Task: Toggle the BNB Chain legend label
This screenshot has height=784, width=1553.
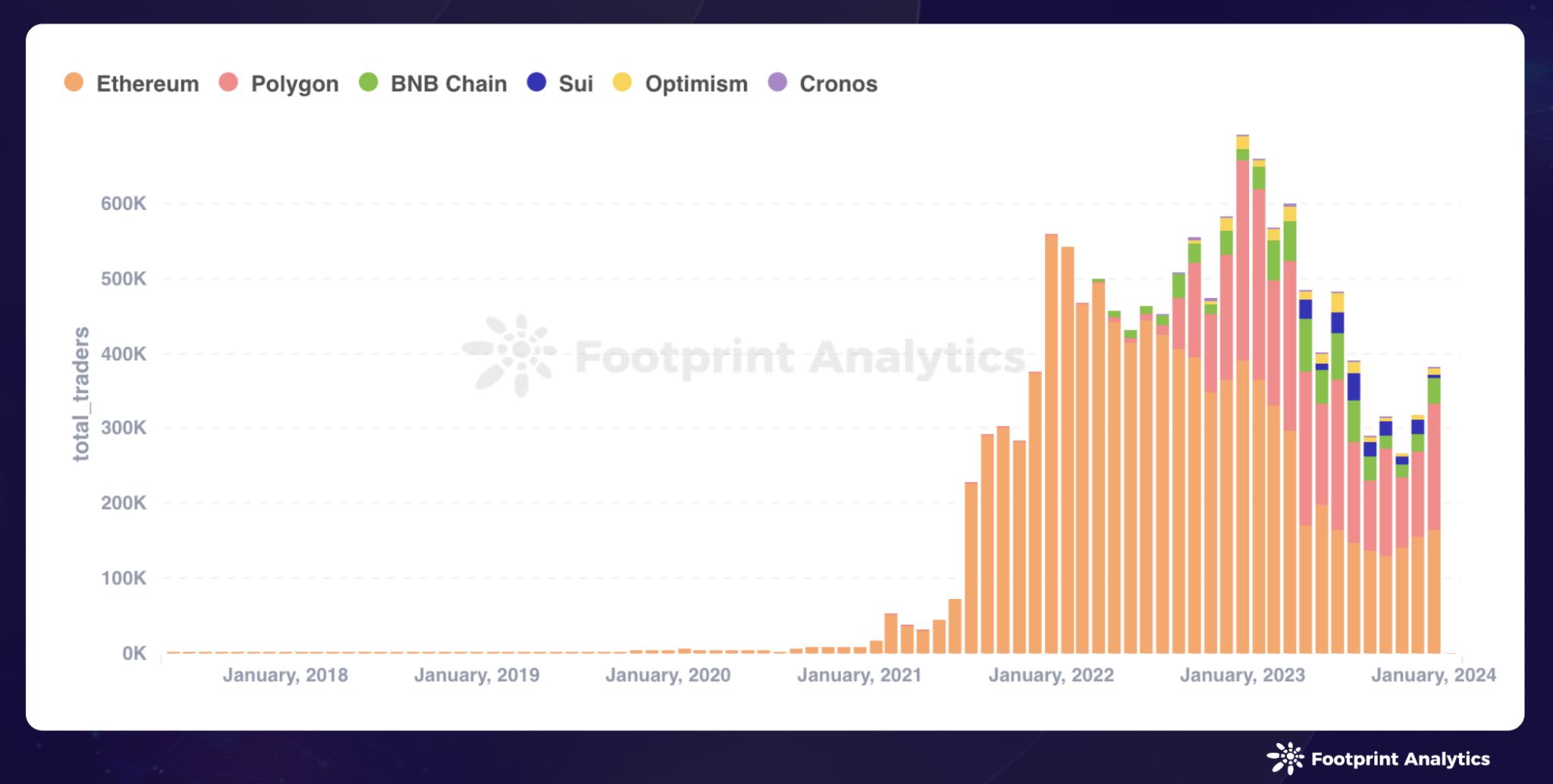Action: (448, 83)
